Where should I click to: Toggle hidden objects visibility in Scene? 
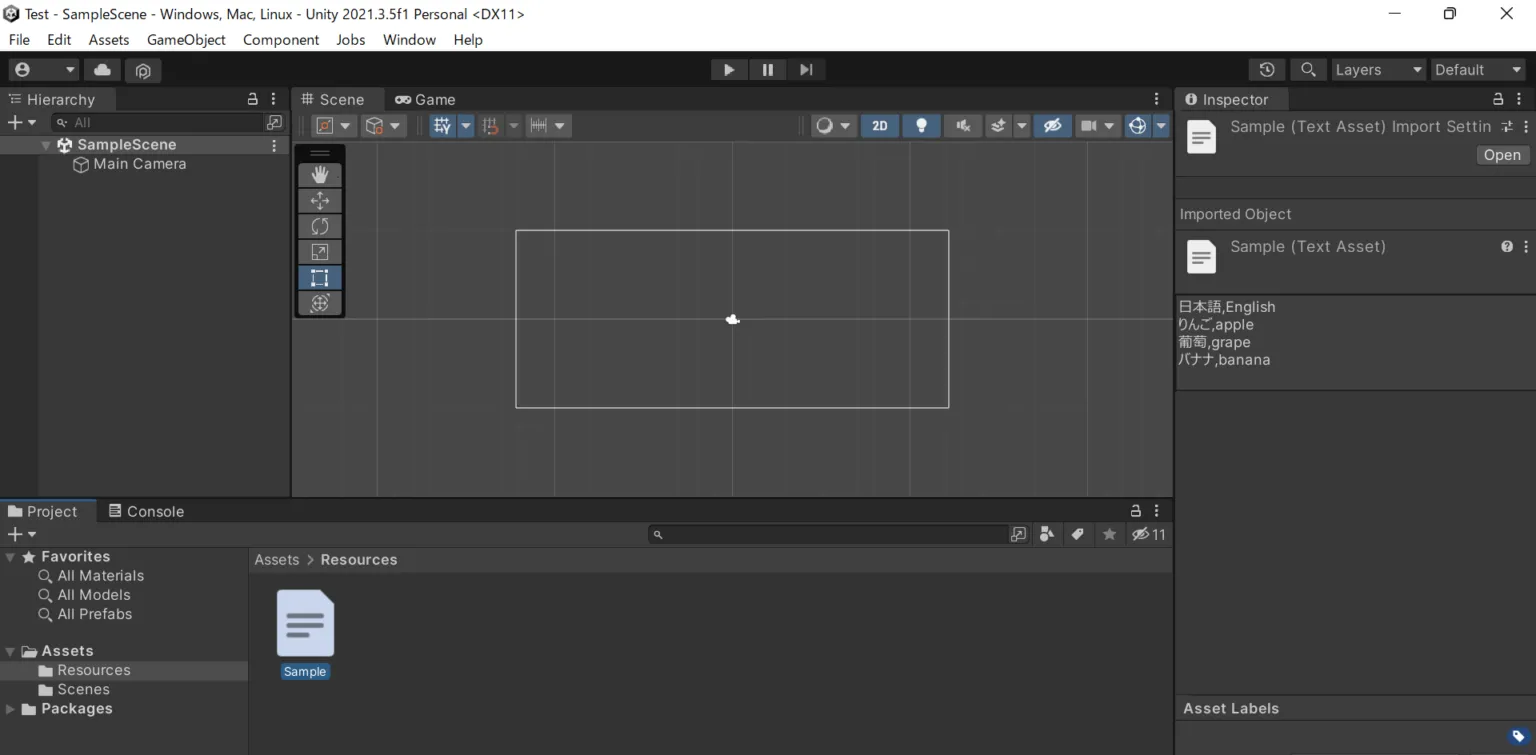tap(1052, 126)
